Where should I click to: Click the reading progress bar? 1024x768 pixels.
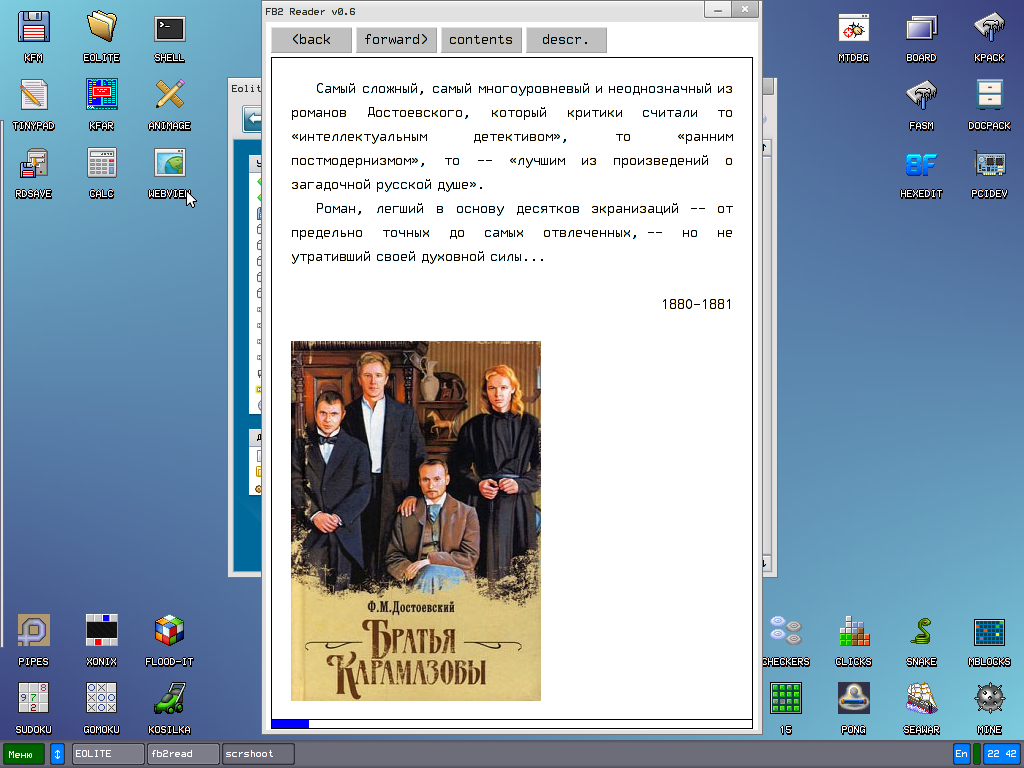[x=512, y=724]
